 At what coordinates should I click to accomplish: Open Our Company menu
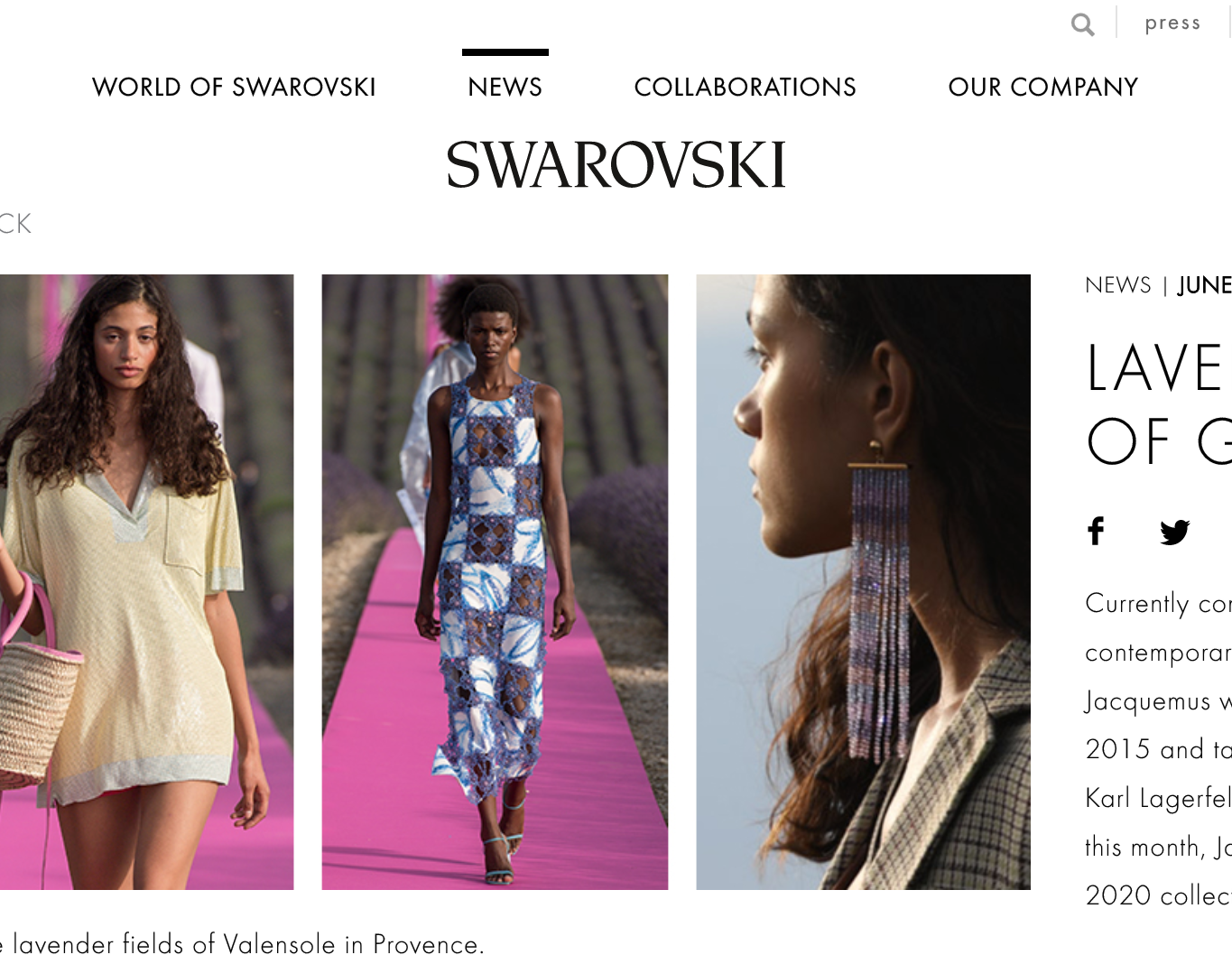point(1043,87)
